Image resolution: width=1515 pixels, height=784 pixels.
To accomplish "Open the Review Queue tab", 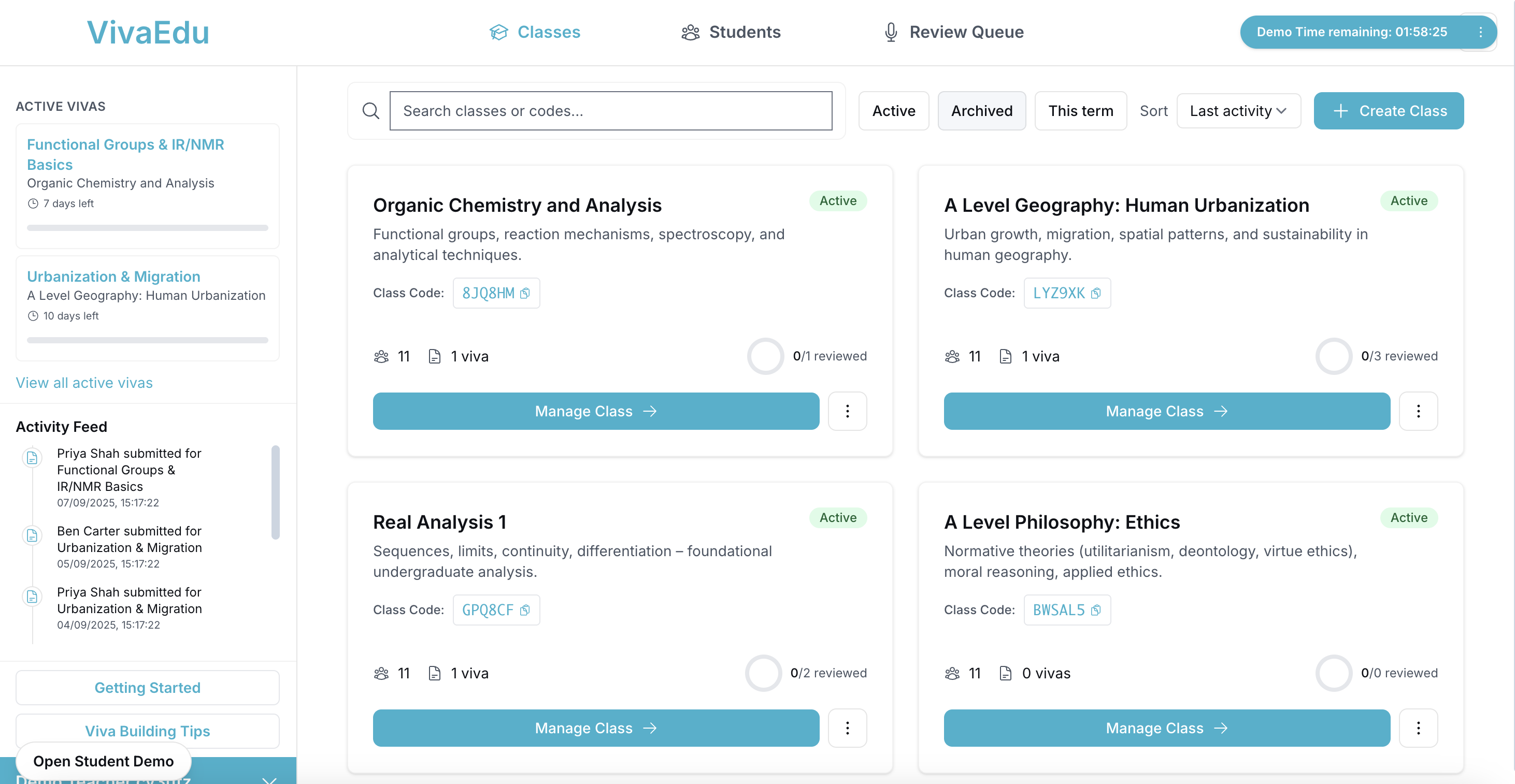I will pyautogui.click(x=953, y=32).
